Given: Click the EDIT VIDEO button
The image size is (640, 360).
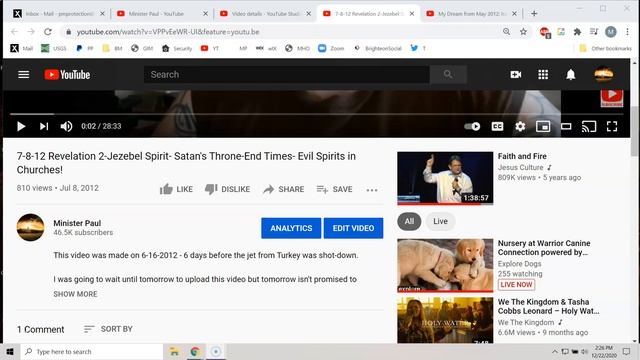Looking at the screenshot, I should point(353,228).
